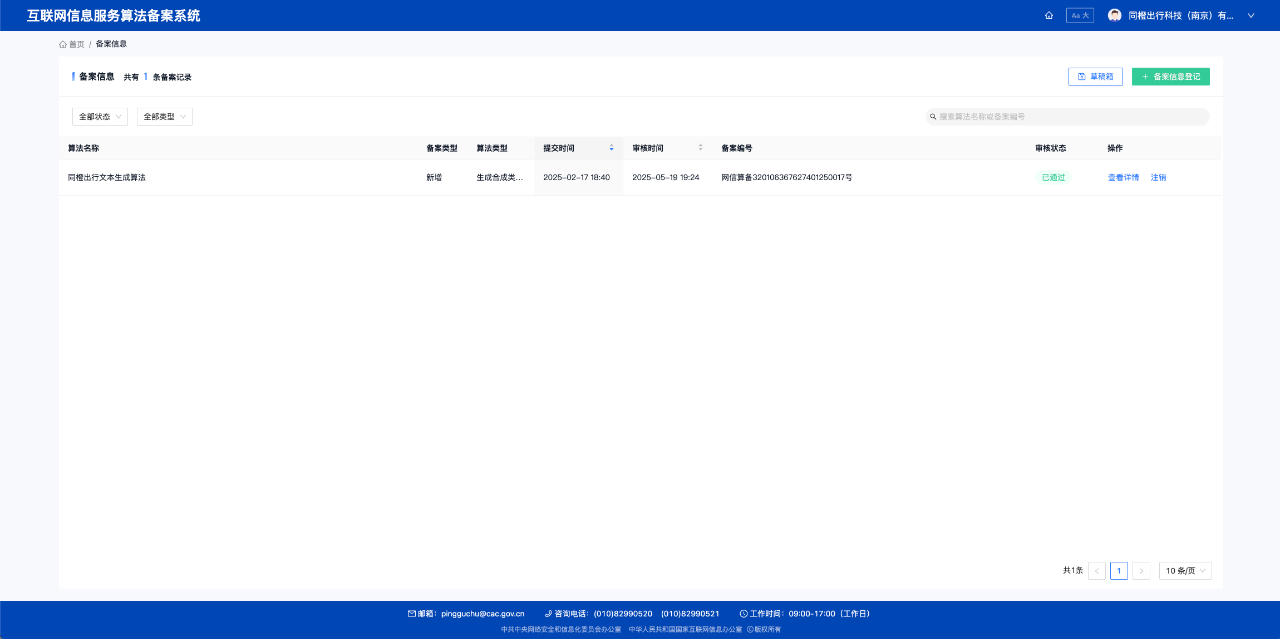Image resolution: width=1280 pixels, height=639 pixels.
Task: Click the 备案信息登记 button
Action: pos(1170,77)
